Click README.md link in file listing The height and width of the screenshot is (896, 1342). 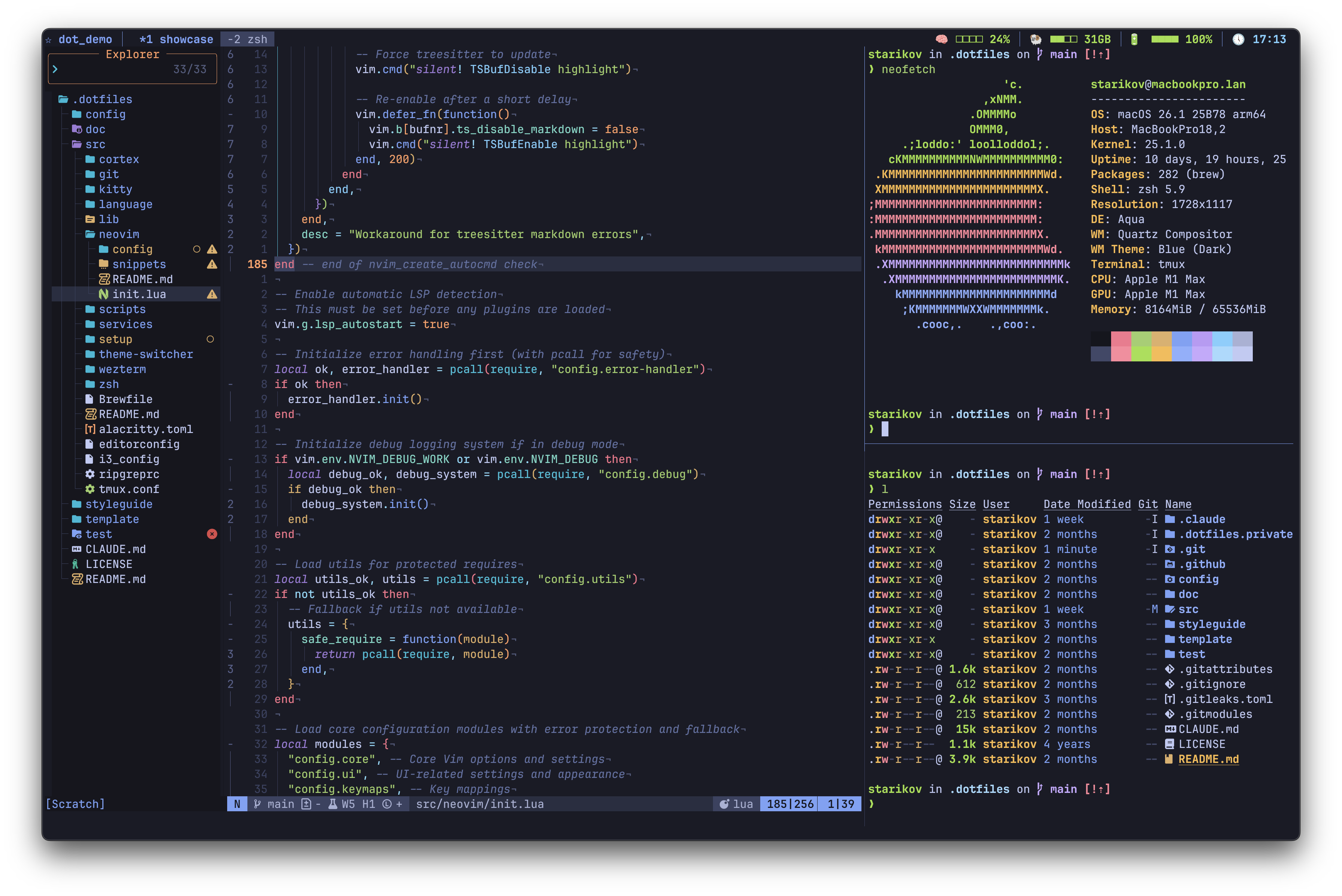pos(1208,760)
